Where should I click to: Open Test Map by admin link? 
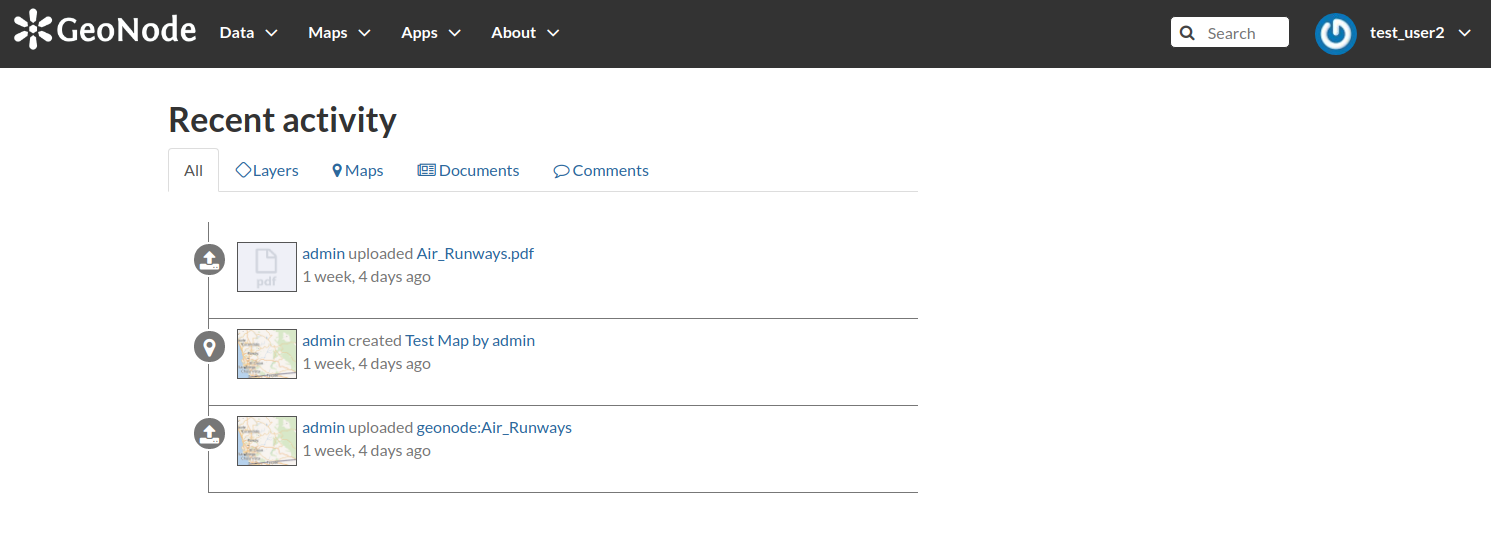click(x=470, y=340)
